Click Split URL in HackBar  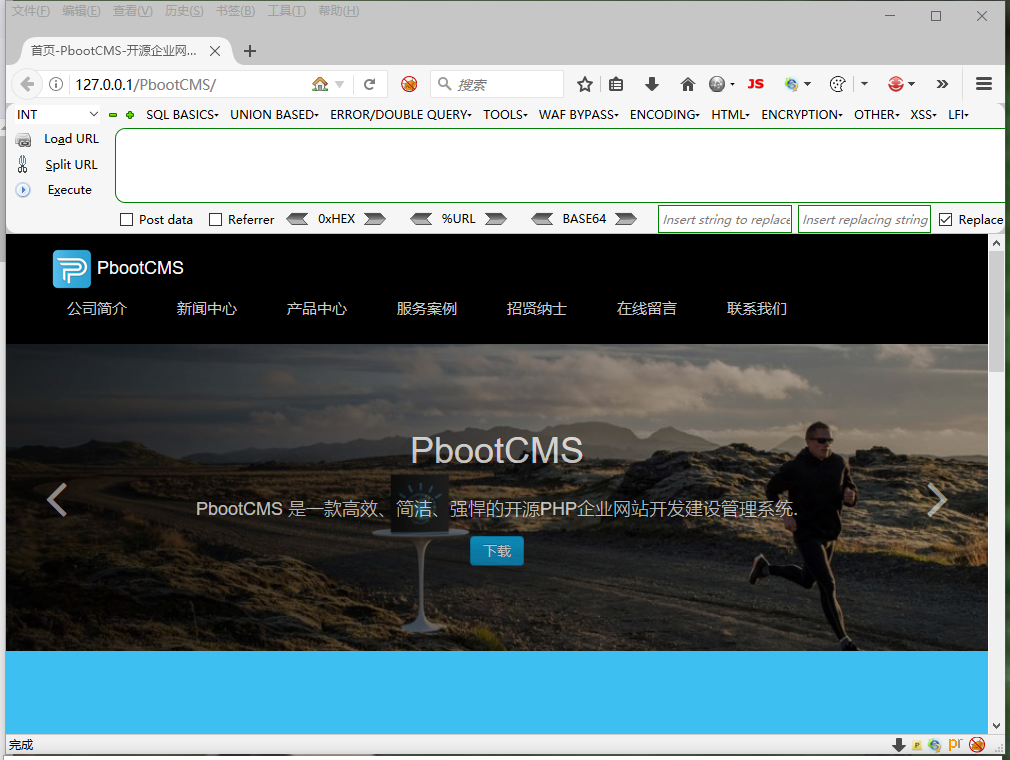pyautogui.click(x=71, y=165)
